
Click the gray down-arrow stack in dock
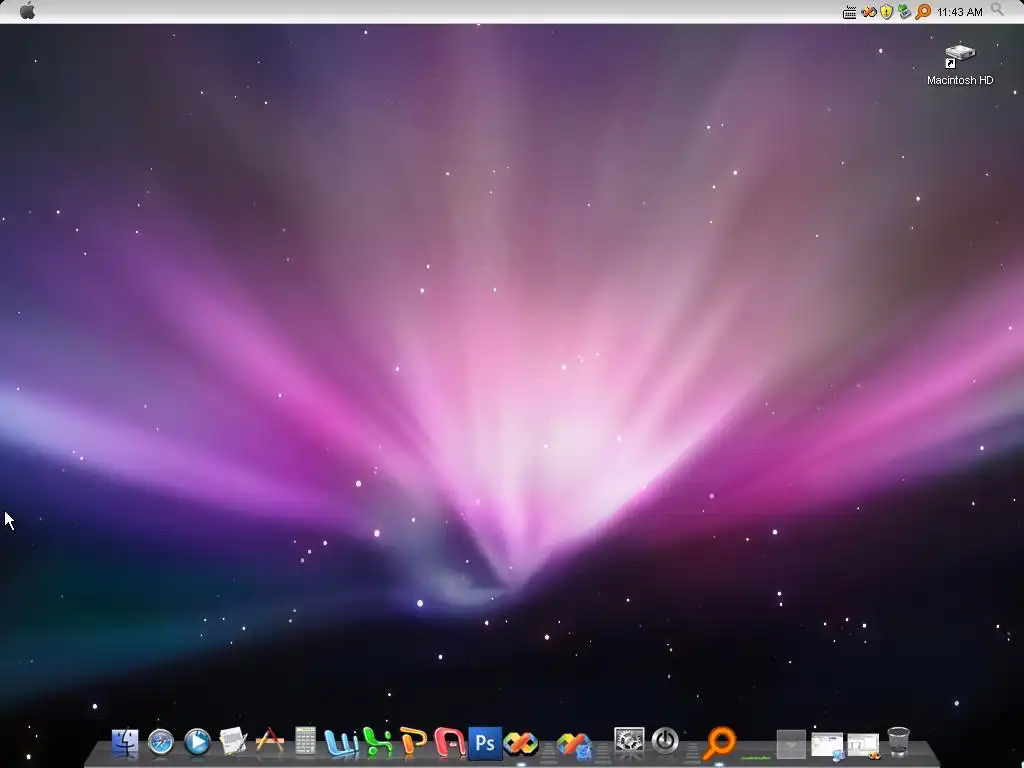pyautogui.click(x=791, y=744)
